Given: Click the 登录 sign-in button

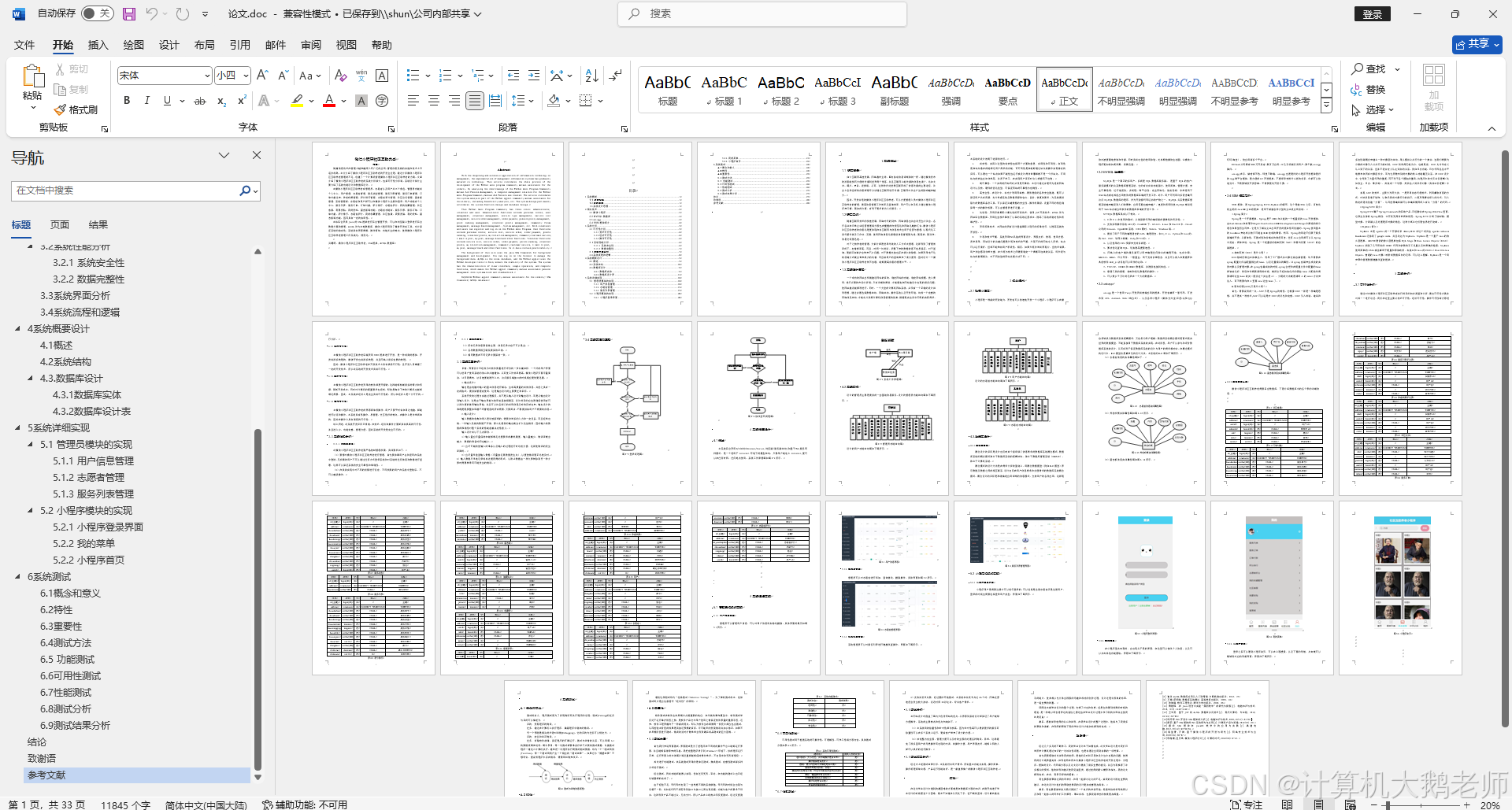Looking at the screenshot, I should [x=1373, y=14].
